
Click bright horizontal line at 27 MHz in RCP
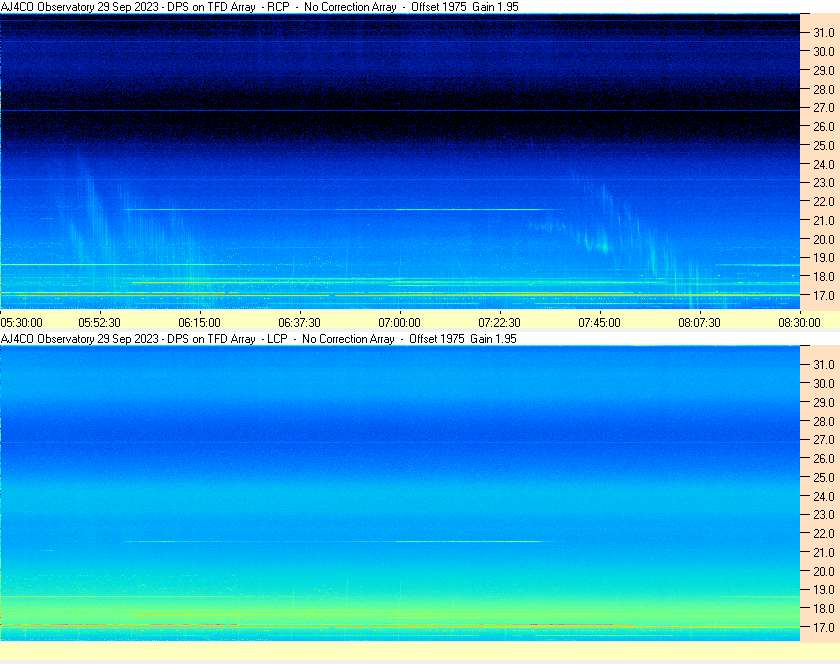coord(400,110)
